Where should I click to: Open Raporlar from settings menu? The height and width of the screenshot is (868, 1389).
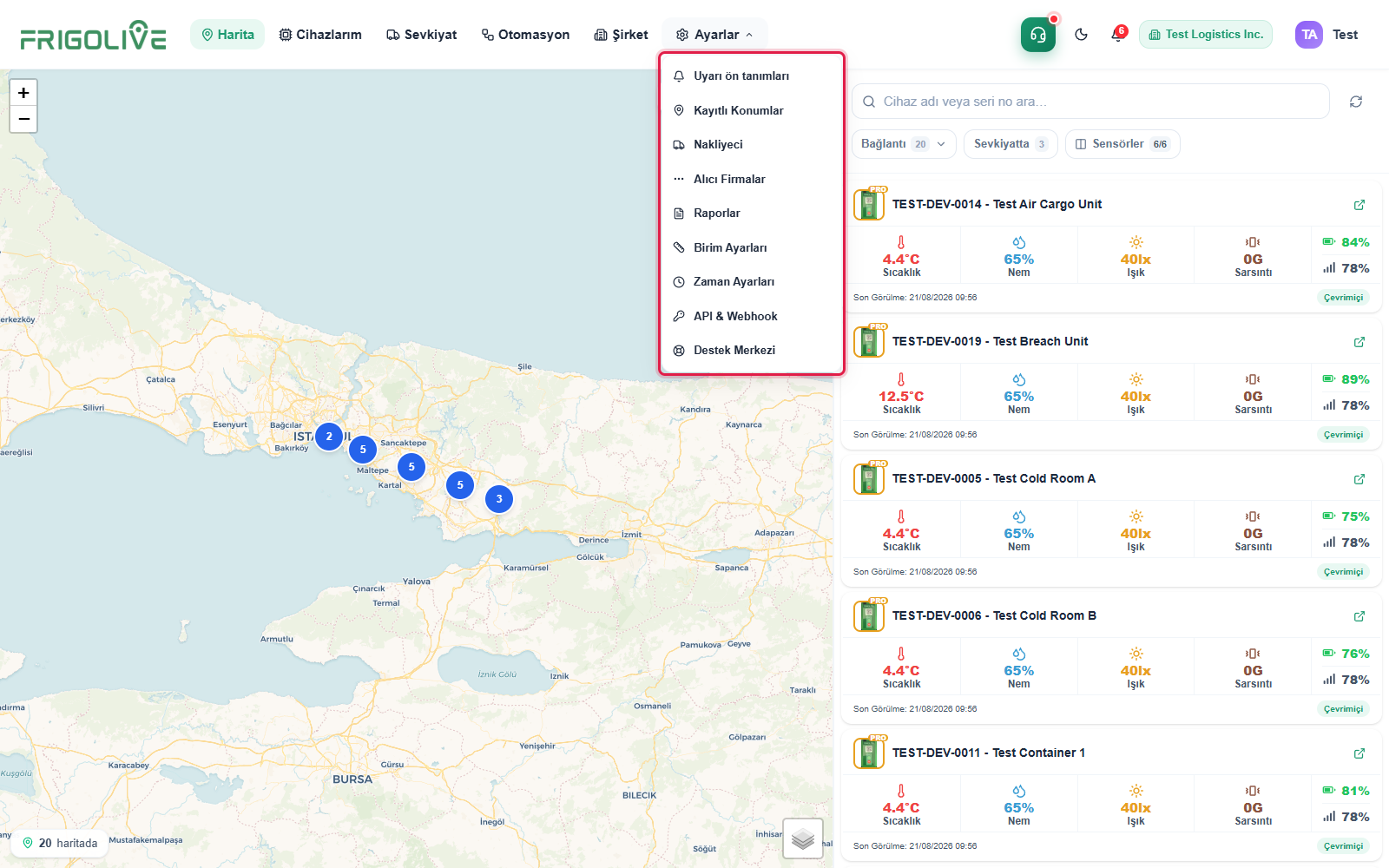pos(752,214)
